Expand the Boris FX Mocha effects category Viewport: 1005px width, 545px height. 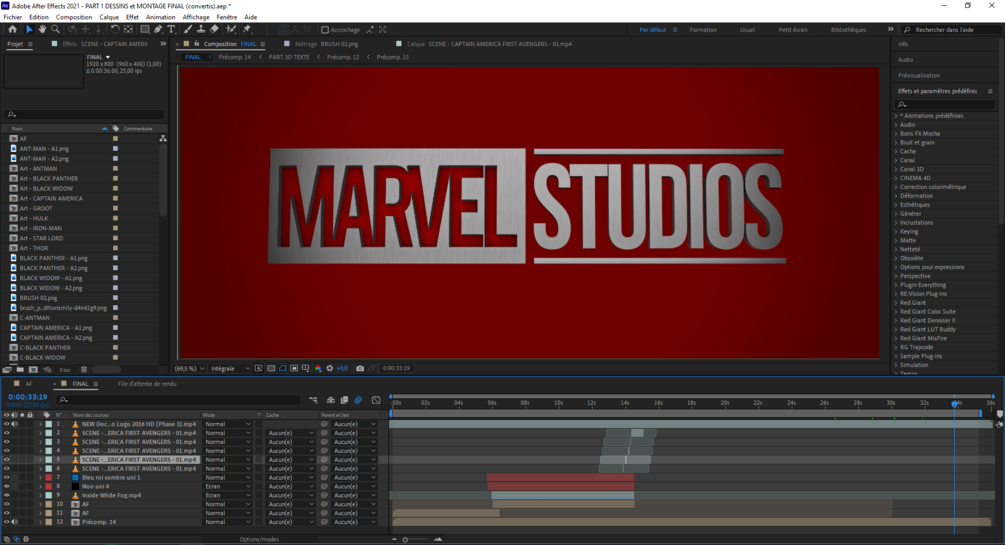coord(896,134)
